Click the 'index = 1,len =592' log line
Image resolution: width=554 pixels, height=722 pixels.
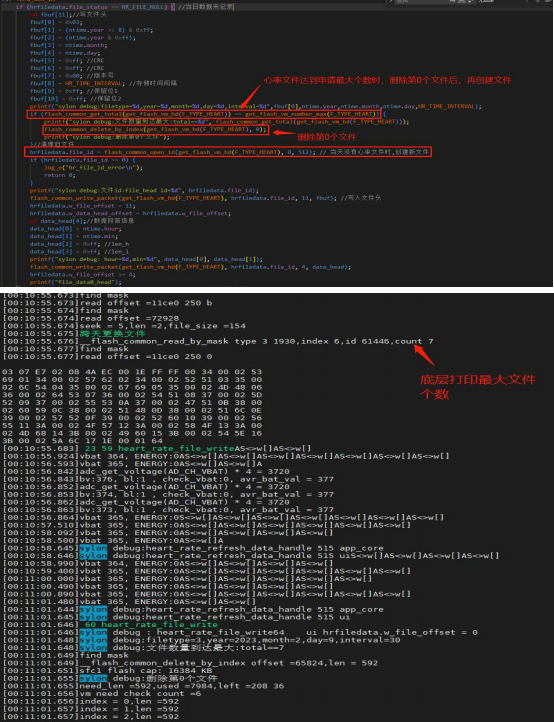coord(91,709)
